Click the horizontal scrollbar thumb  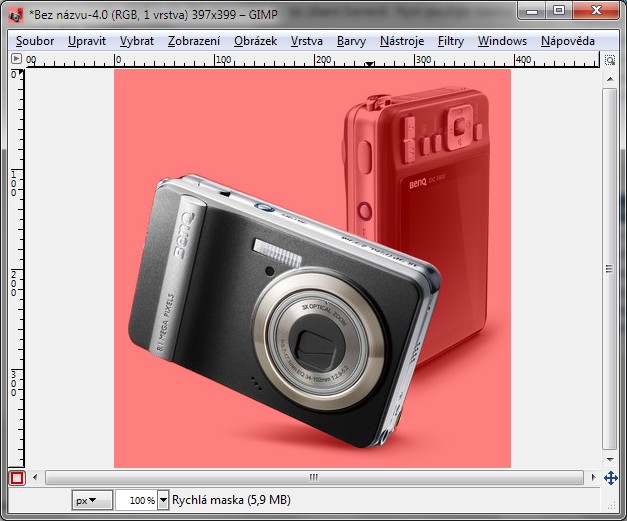coord(314,477)
